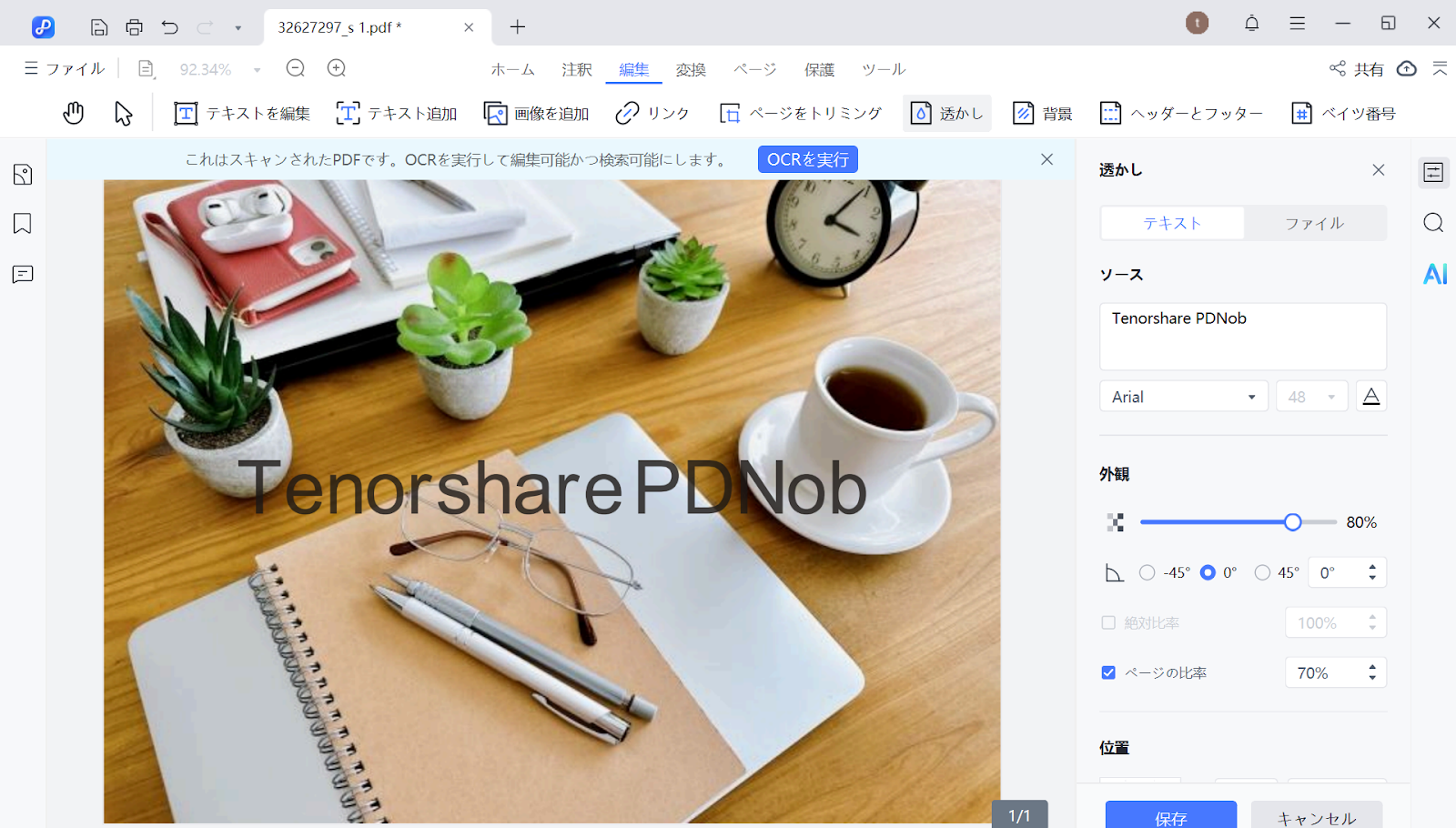Click the 保存 button
Viewport: 1456px width, 828px height.
click(1171, 815)
